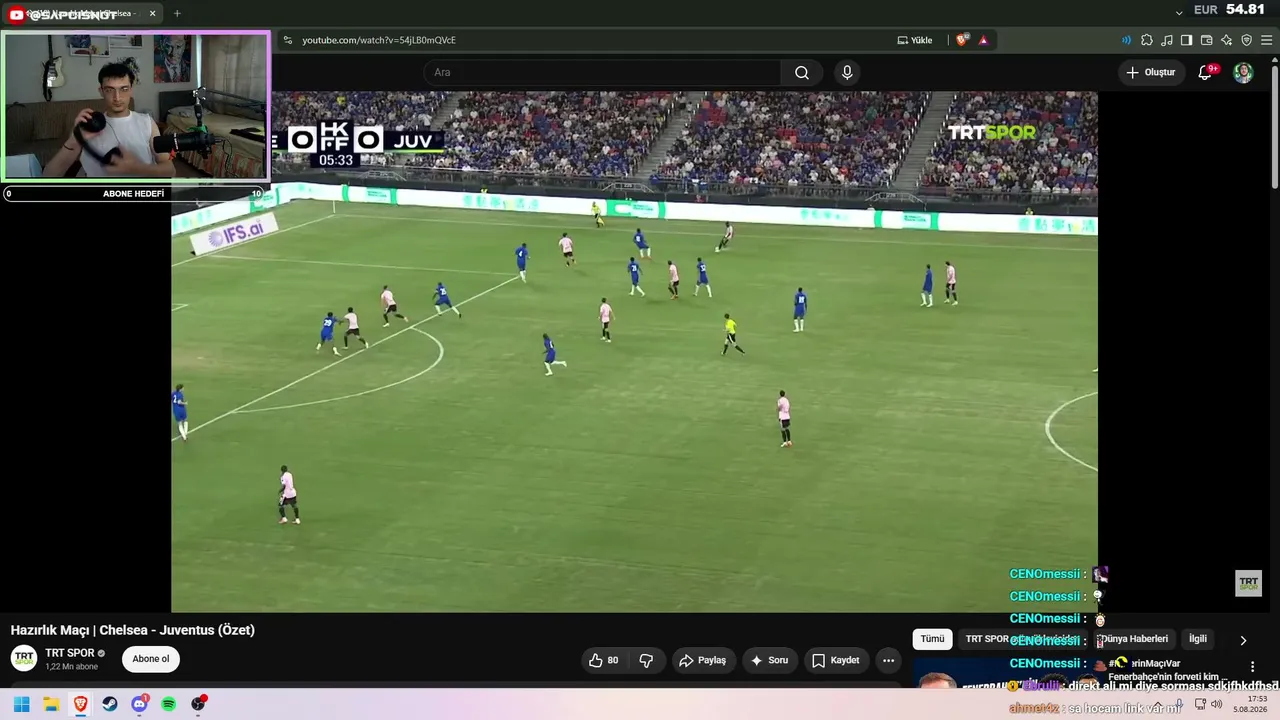
Task: Start voice search with microphone icon
Action: [847, 72]
